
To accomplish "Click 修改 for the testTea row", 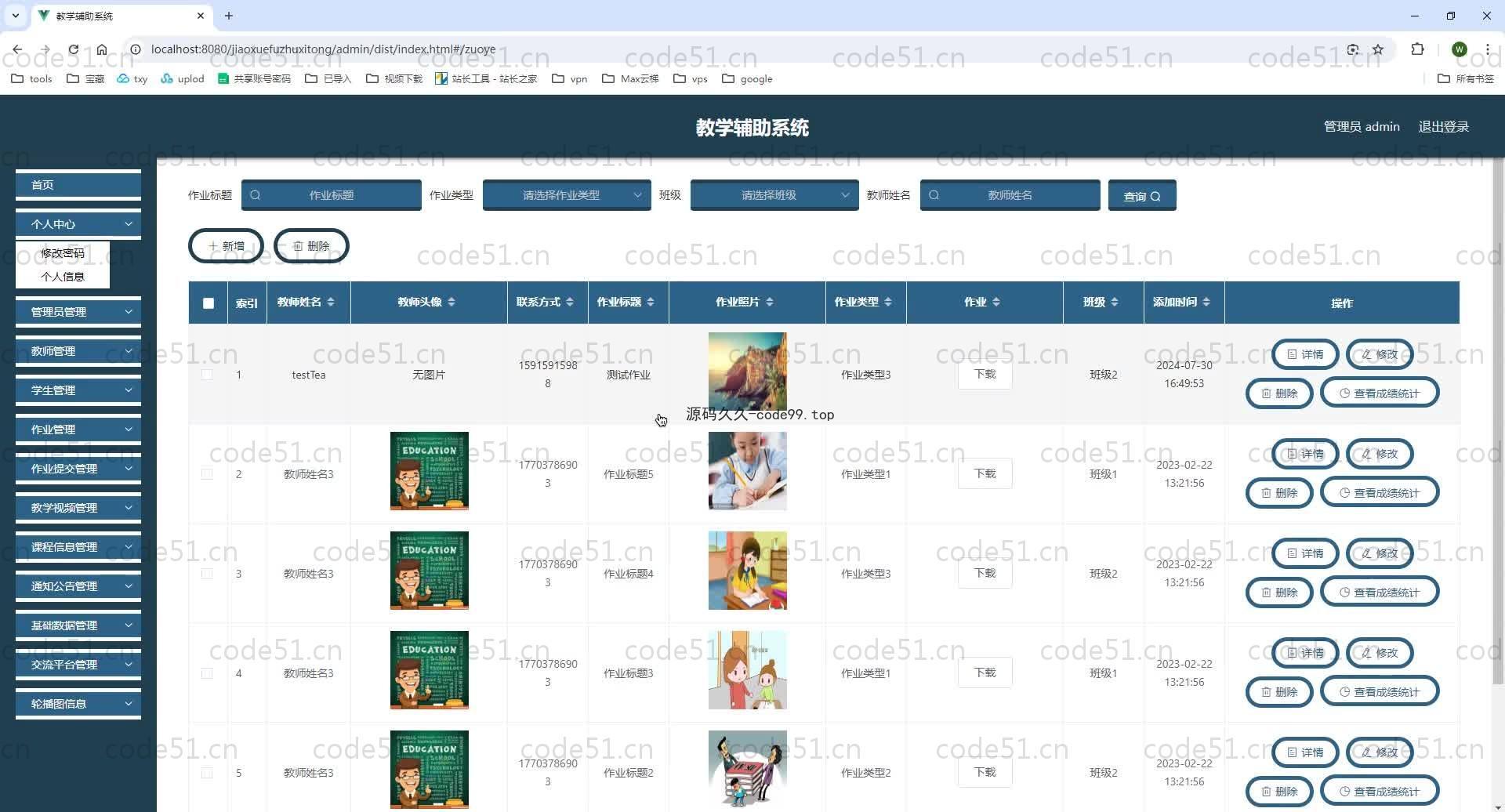I will pyautogui.click(x=1380, y=354).
